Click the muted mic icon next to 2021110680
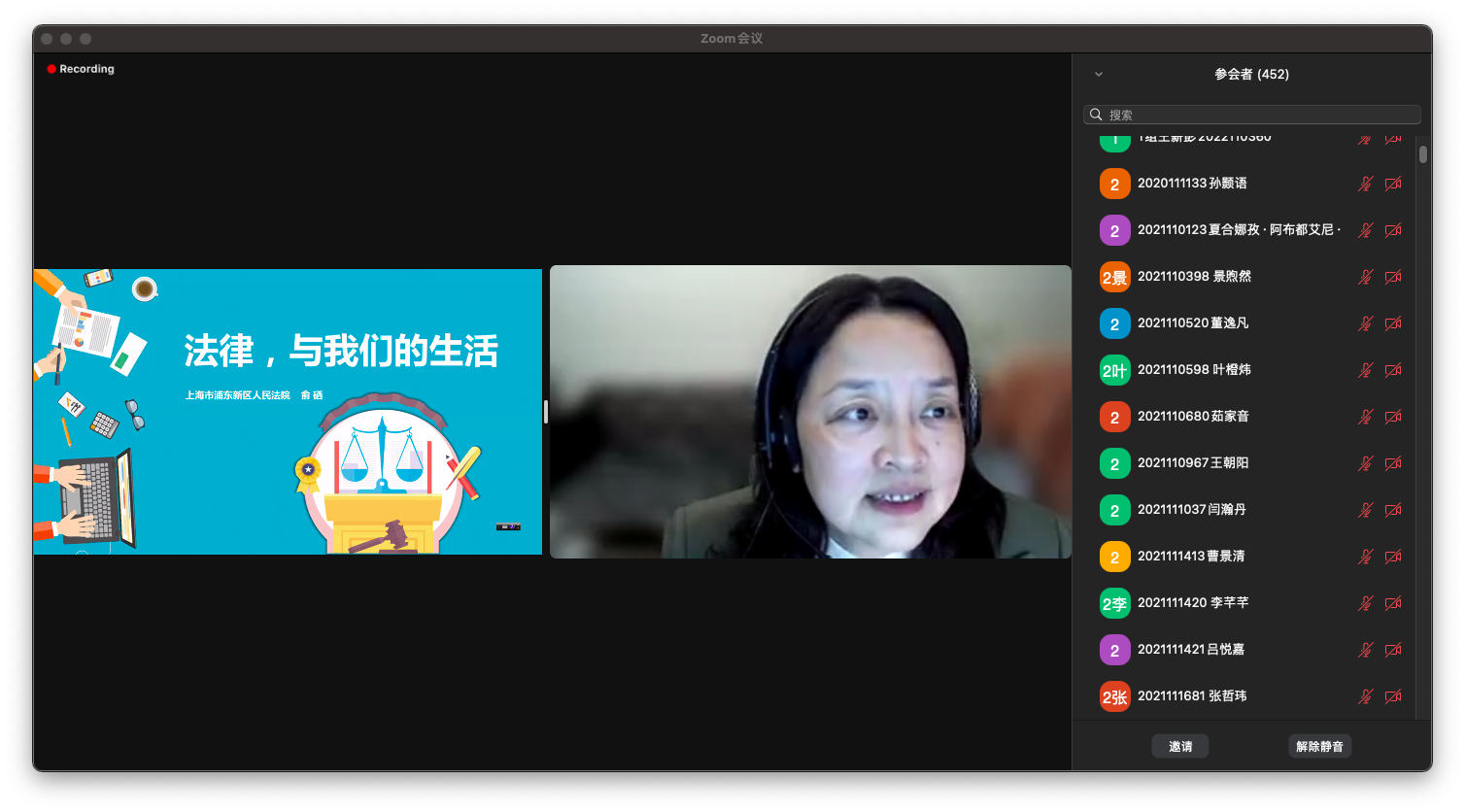This screenshot has height=812, width=1465. (1365, 417)
